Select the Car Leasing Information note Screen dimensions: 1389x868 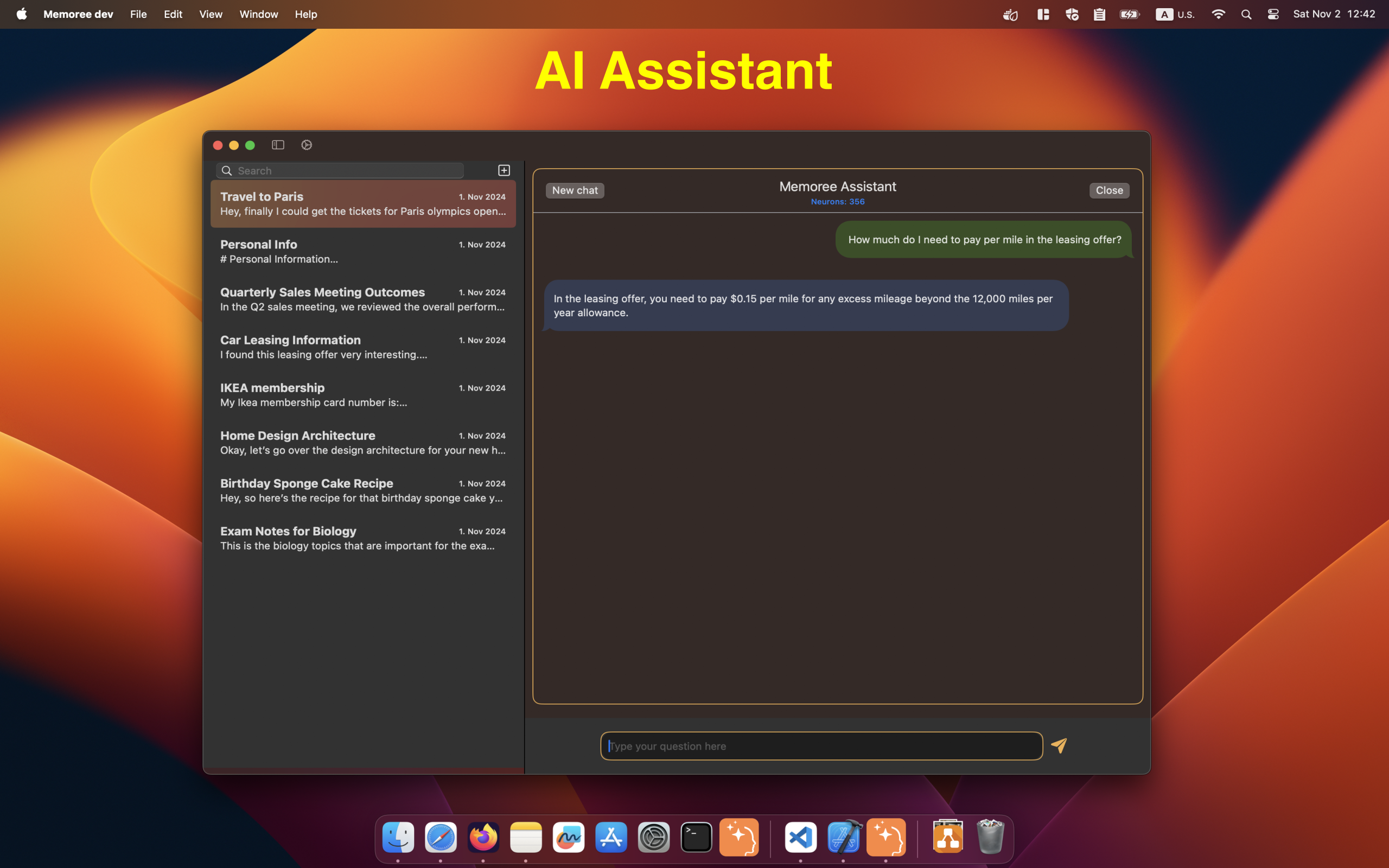pos(363,347)
